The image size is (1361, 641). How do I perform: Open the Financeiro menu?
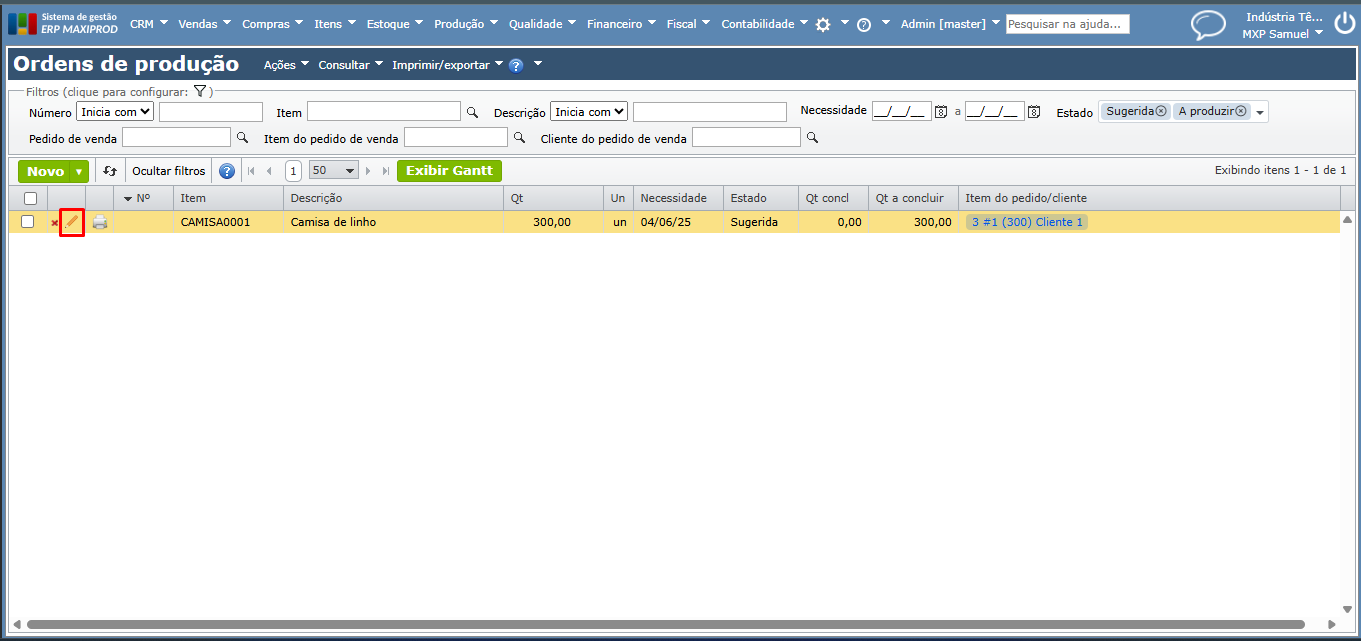click(621, 24)
